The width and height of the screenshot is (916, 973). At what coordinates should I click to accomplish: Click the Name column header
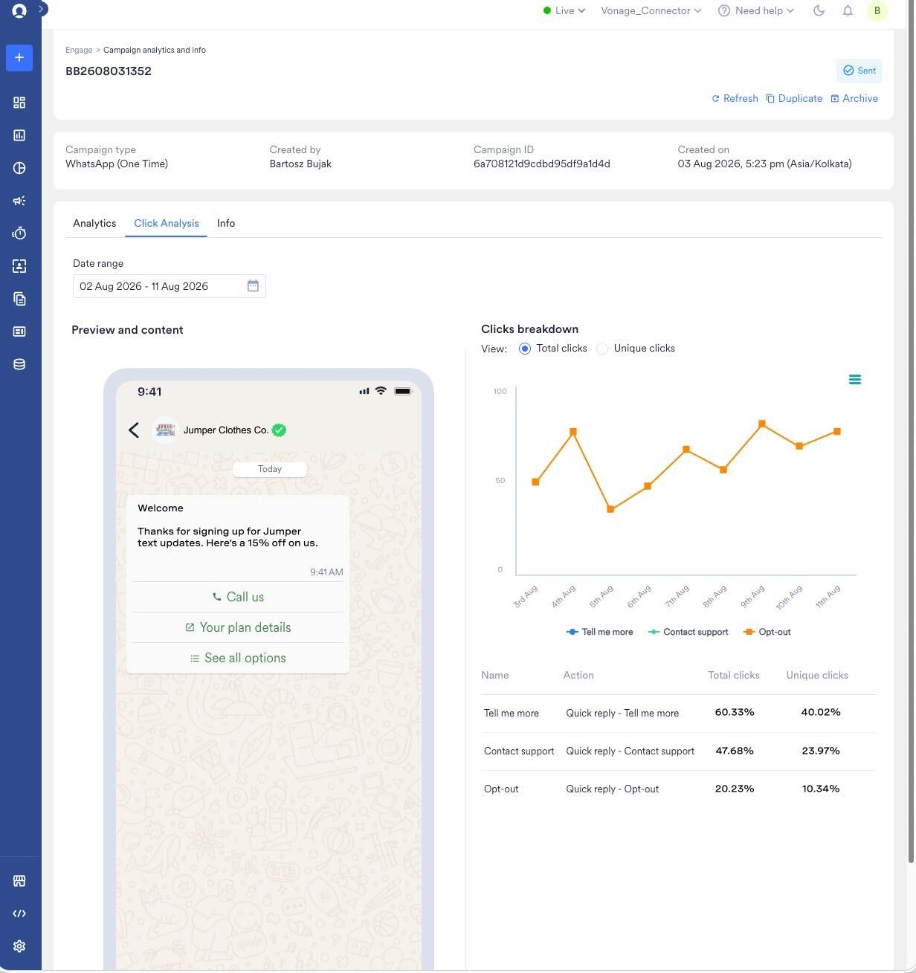click(x=495, y=675)
